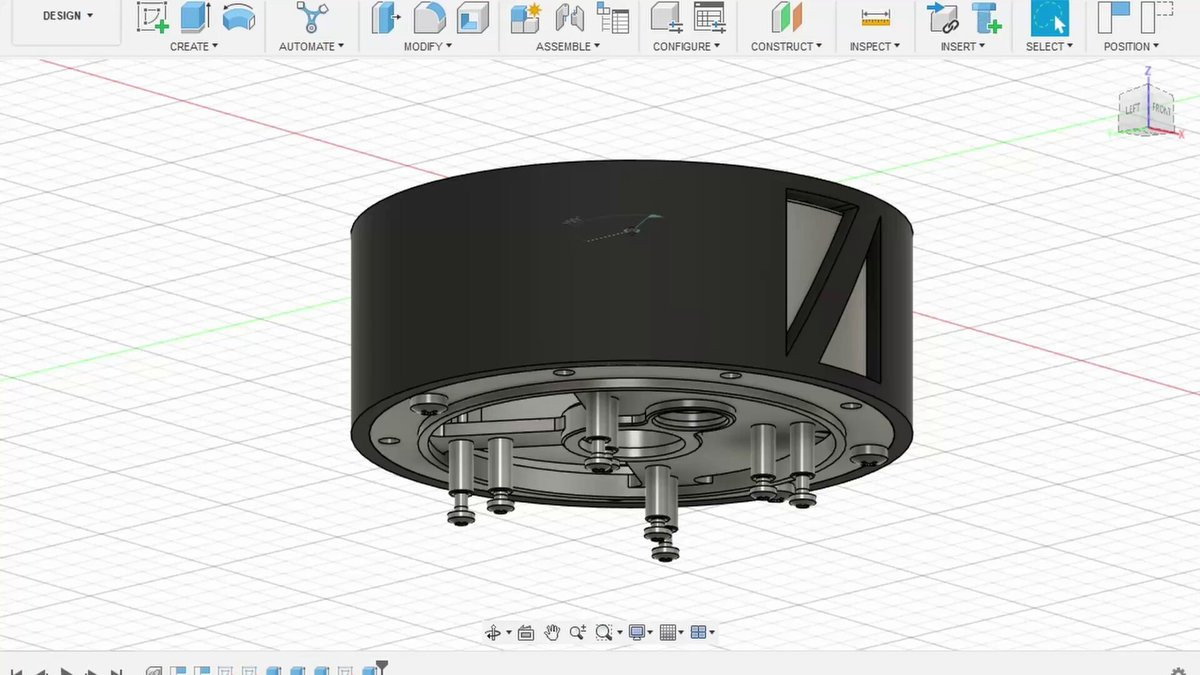Open the Grid and Snaps settings

tap(671, 632)
